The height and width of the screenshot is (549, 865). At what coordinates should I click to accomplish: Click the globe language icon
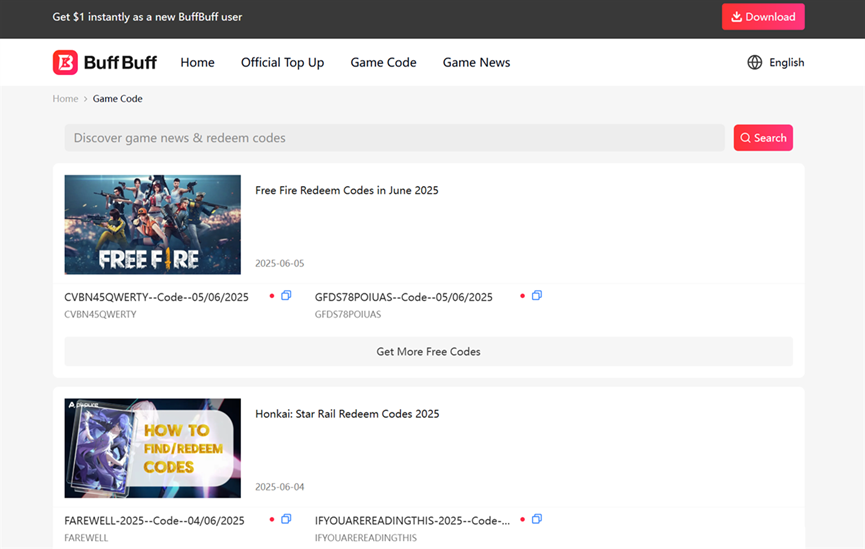(754, 62)
